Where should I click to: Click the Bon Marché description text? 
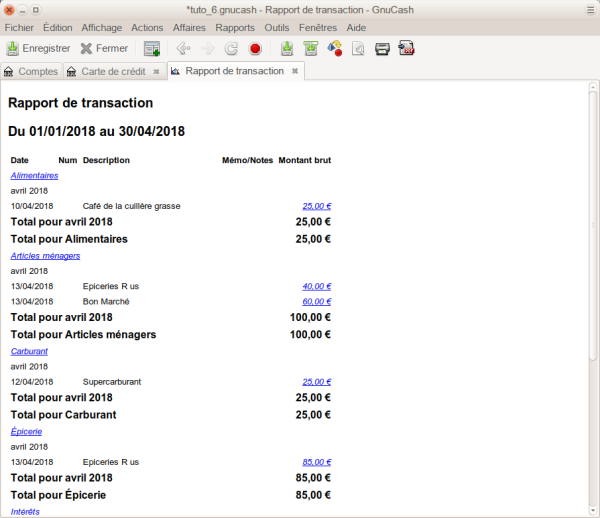coord(106,302)
